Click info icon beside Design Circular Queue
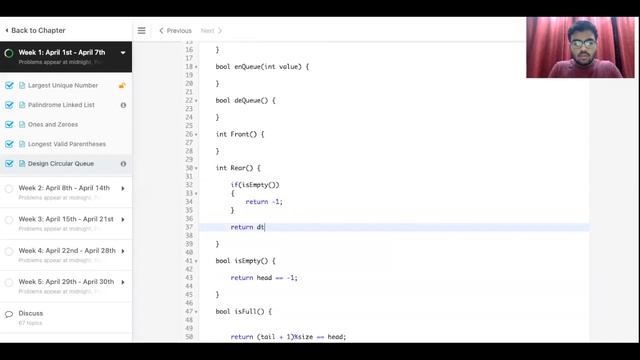Image resolution: width=640 pixels, height=360 pixels. coord(123,164)
